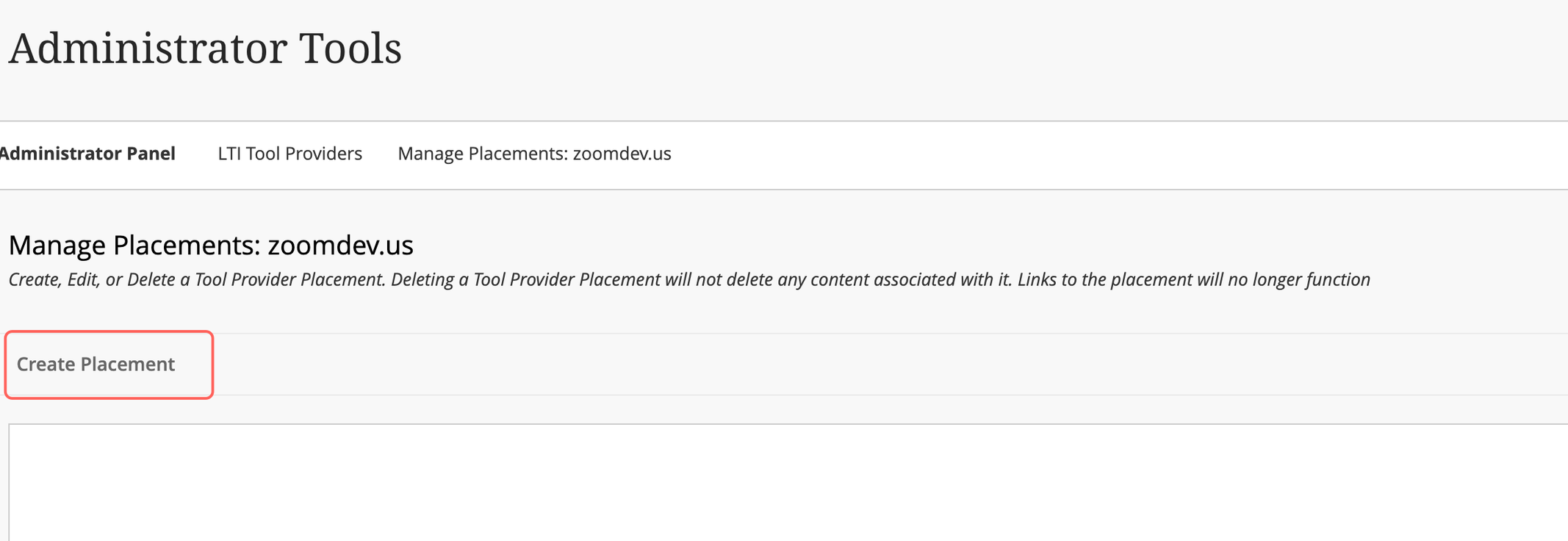Click the italic placement instructions text

(689, 280)
